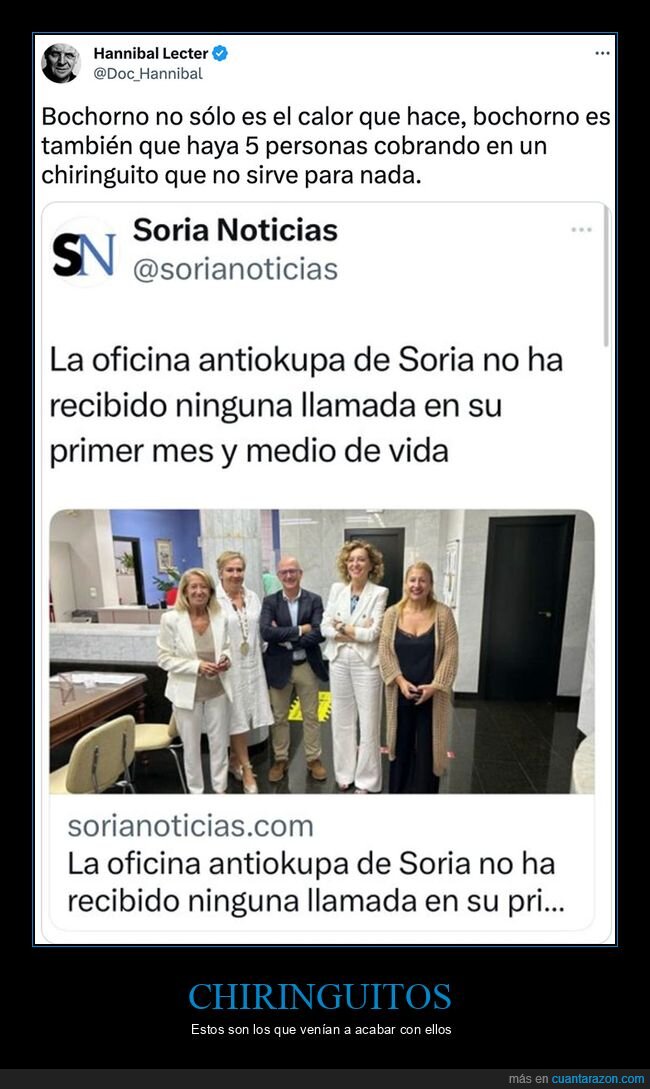Click the caption Estos son los que venían
The height and width of the screenshot is (1089, 650).
point(321,1029)
